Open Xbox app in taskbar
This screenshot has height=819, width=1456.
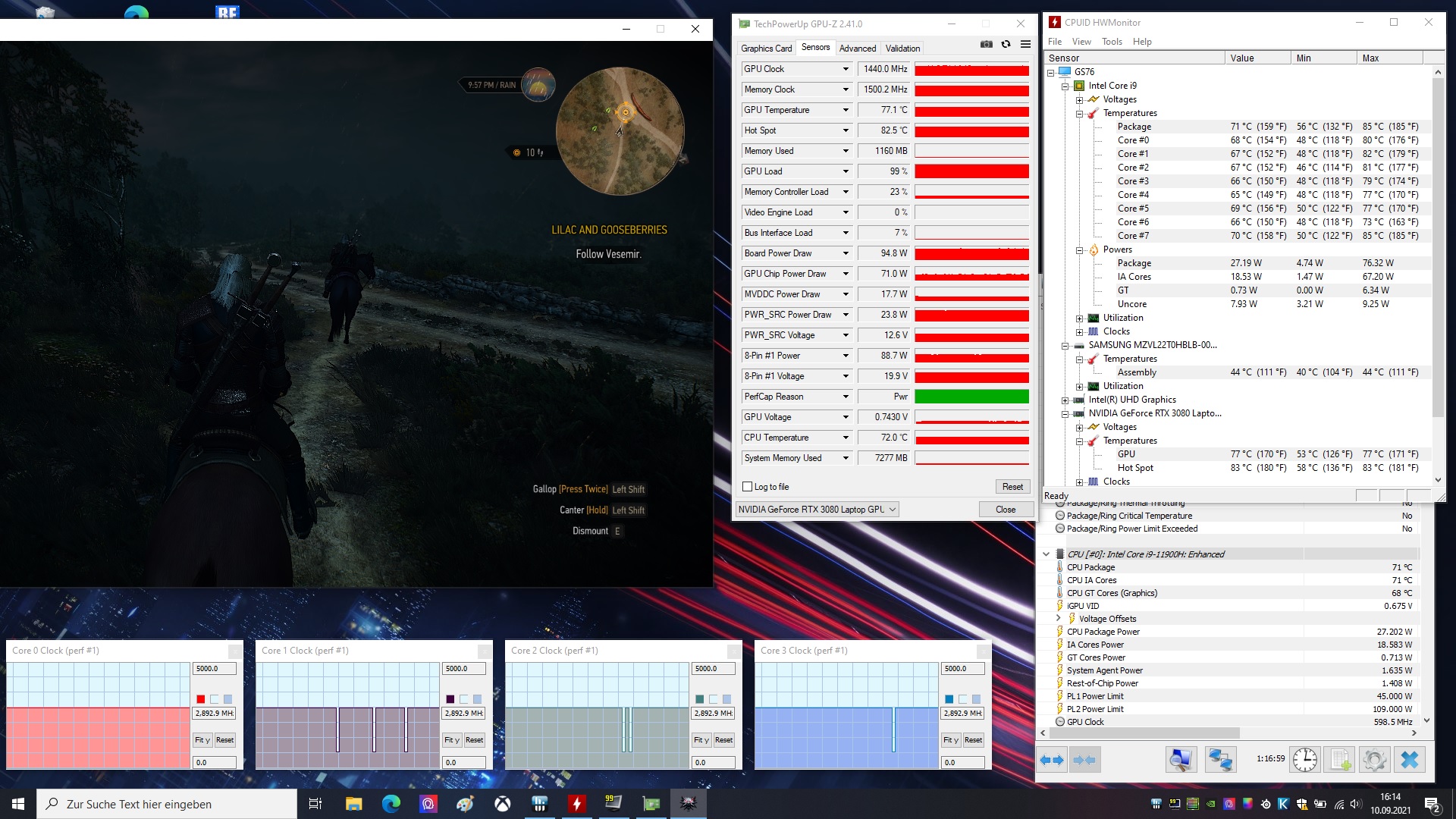[503, 804]
